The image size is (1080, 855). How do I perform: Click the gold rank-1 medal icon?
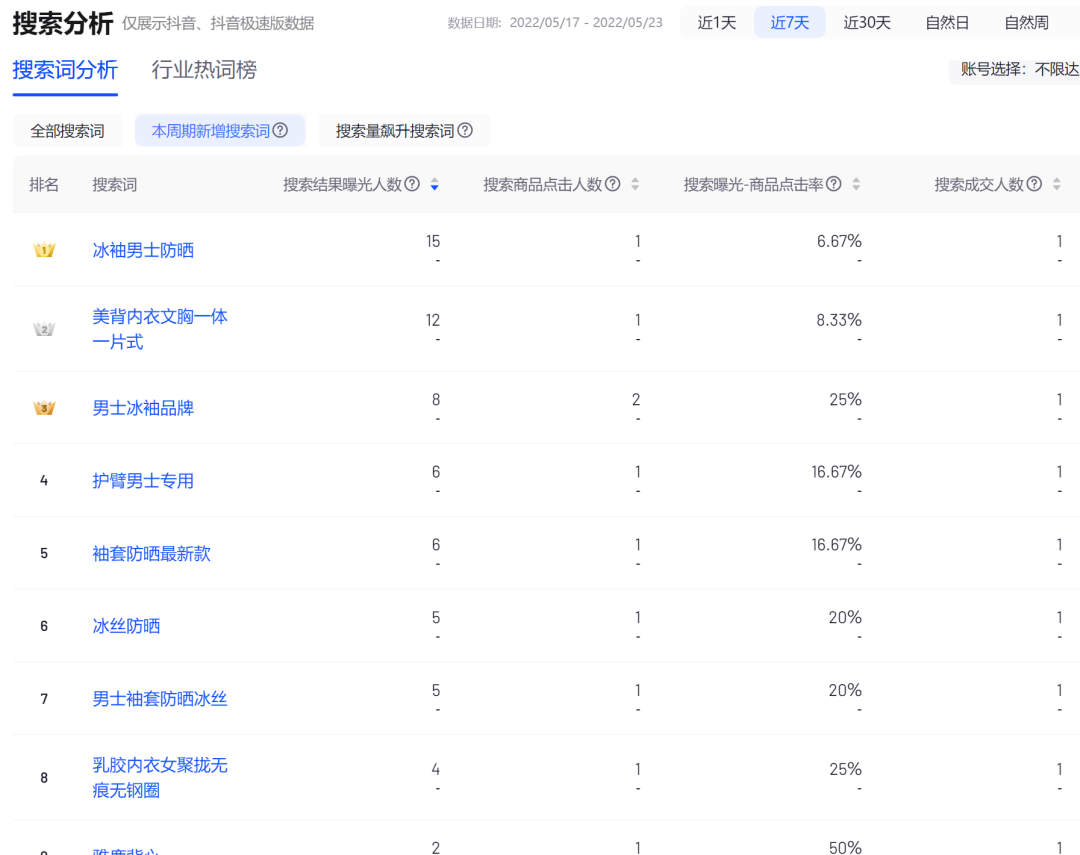point(44,249)
